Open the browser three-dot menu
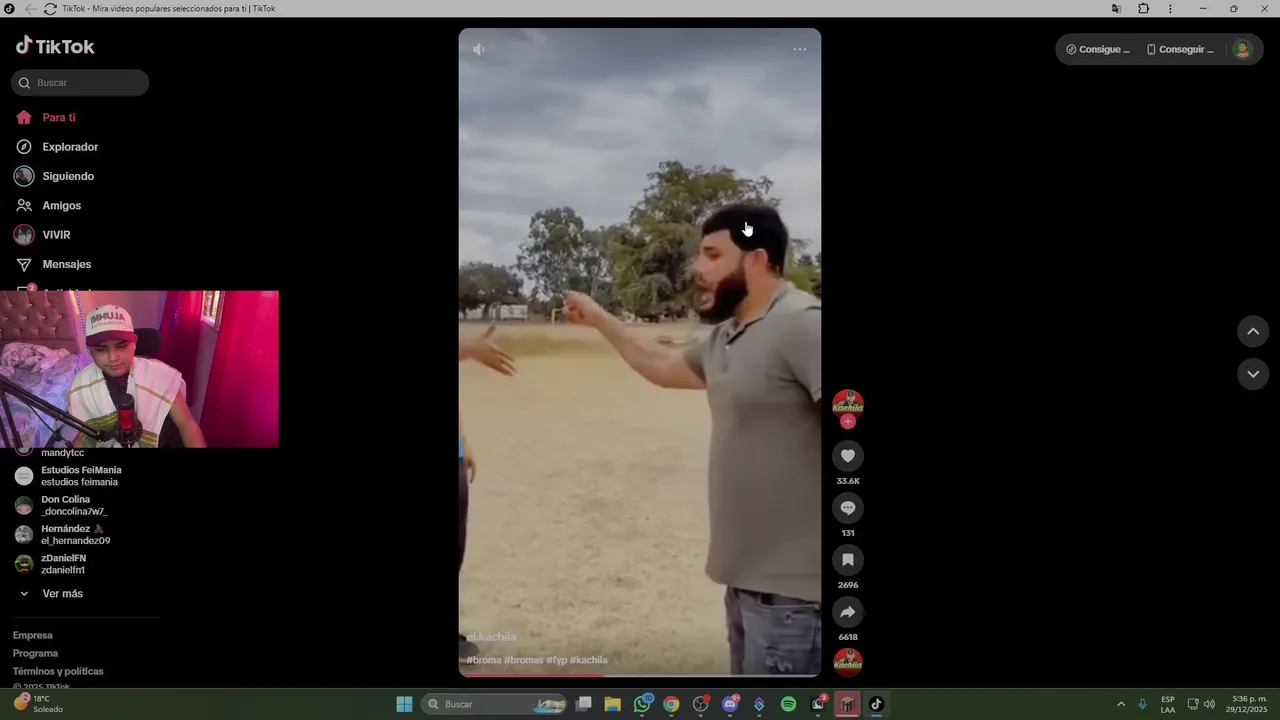The height and width of the screenshot is (720, 1280). [1170, 9]
